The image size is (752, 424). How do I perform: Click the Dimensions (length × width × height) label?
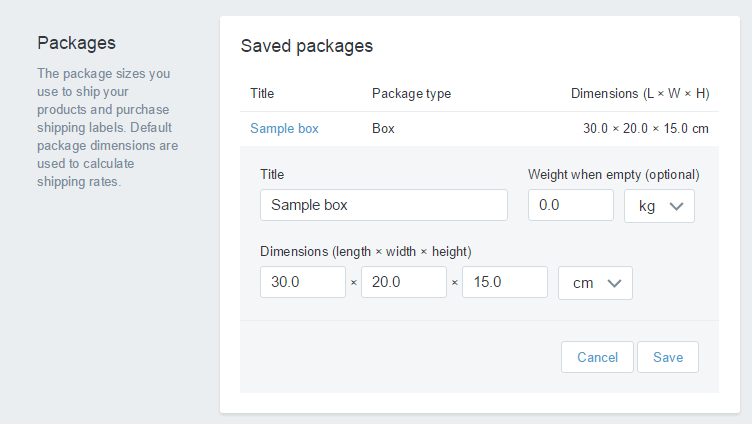(365, 251)
